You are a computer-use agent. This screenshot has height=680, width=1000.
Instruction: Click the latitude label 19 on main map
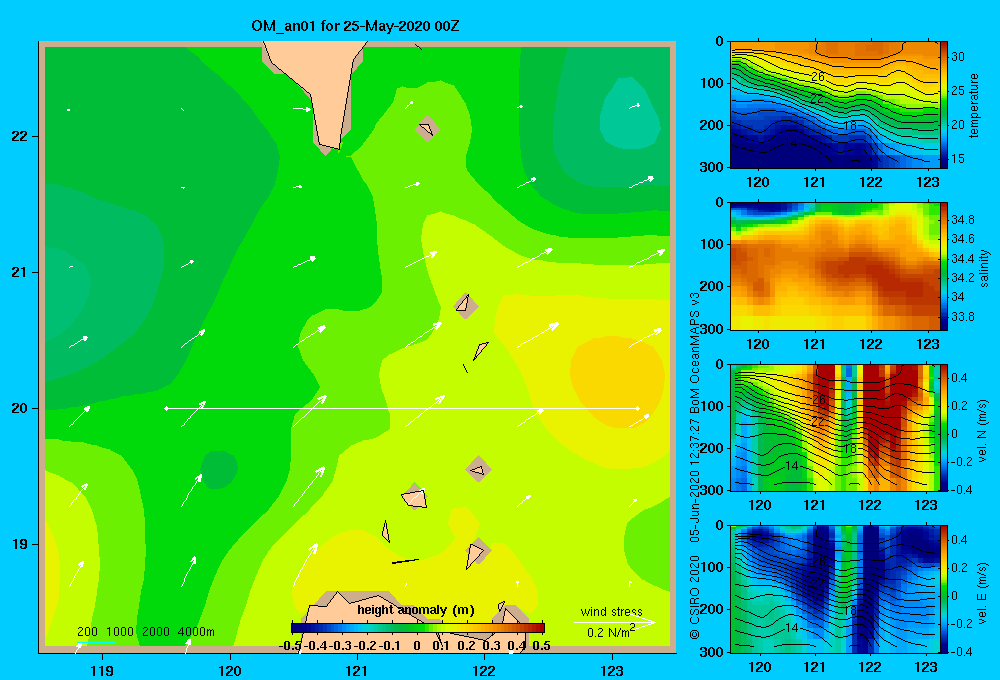tap(19, 544)
